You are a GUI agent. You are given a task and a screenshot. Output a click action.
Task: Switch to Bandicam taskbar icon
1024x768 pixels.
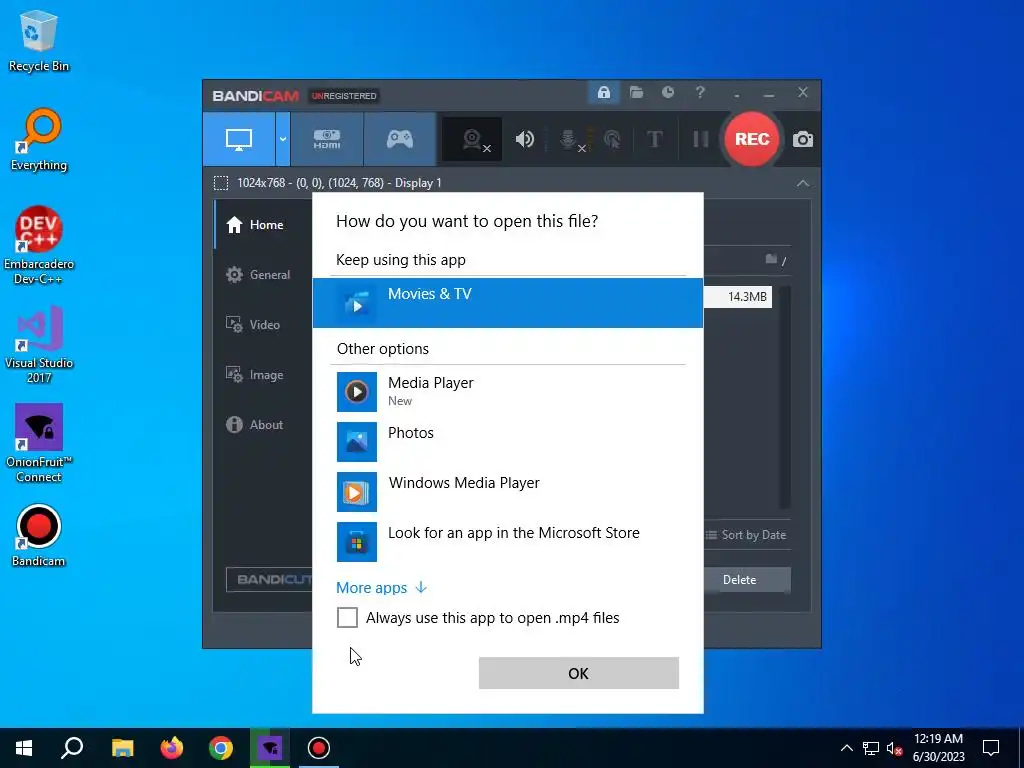coord(319,748)
